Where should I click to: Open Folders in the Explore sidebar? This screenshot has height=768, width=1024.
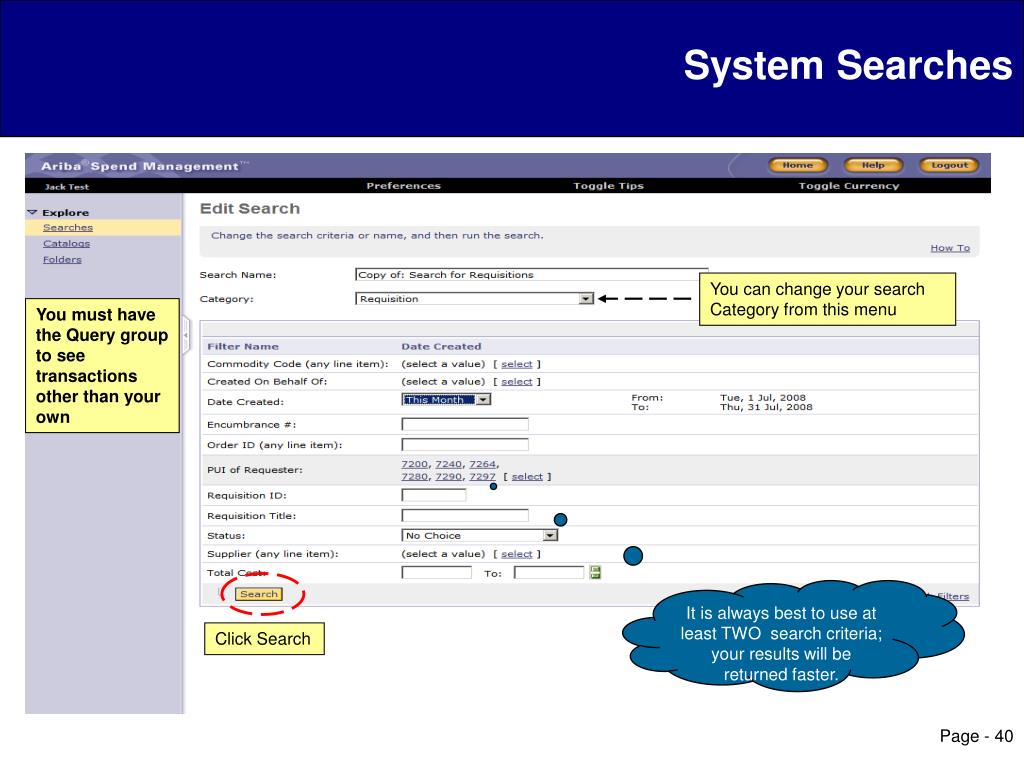tap(62, 259)
